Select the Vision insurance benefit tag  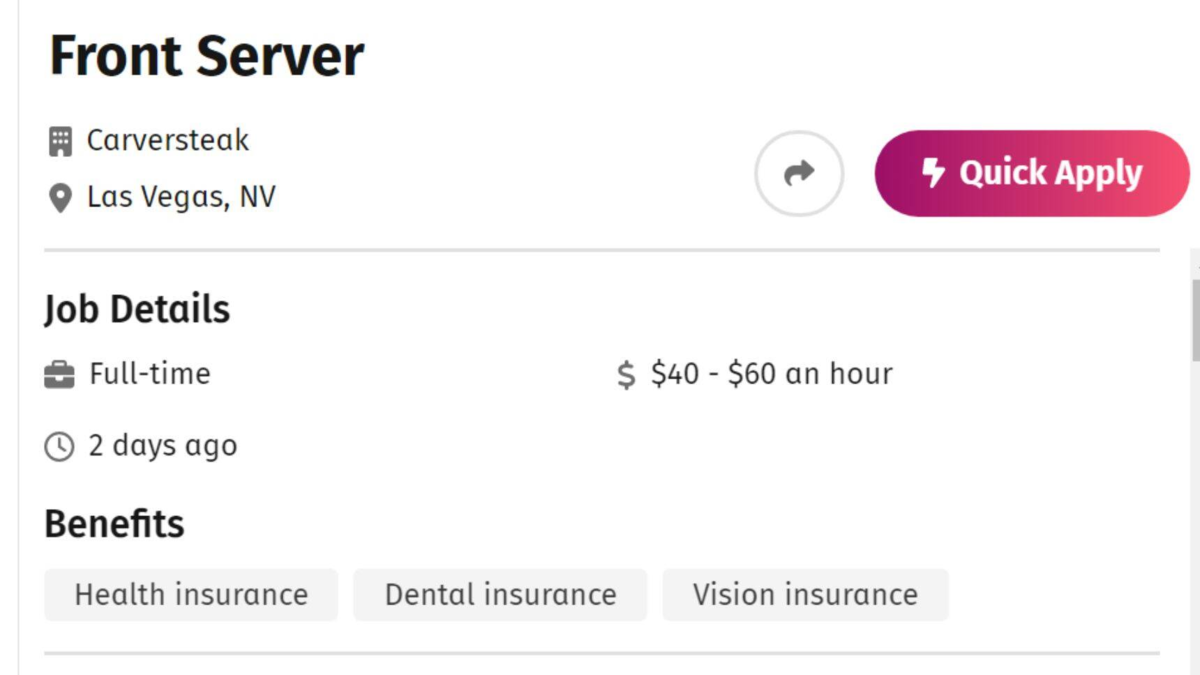(x=805, y=595)
